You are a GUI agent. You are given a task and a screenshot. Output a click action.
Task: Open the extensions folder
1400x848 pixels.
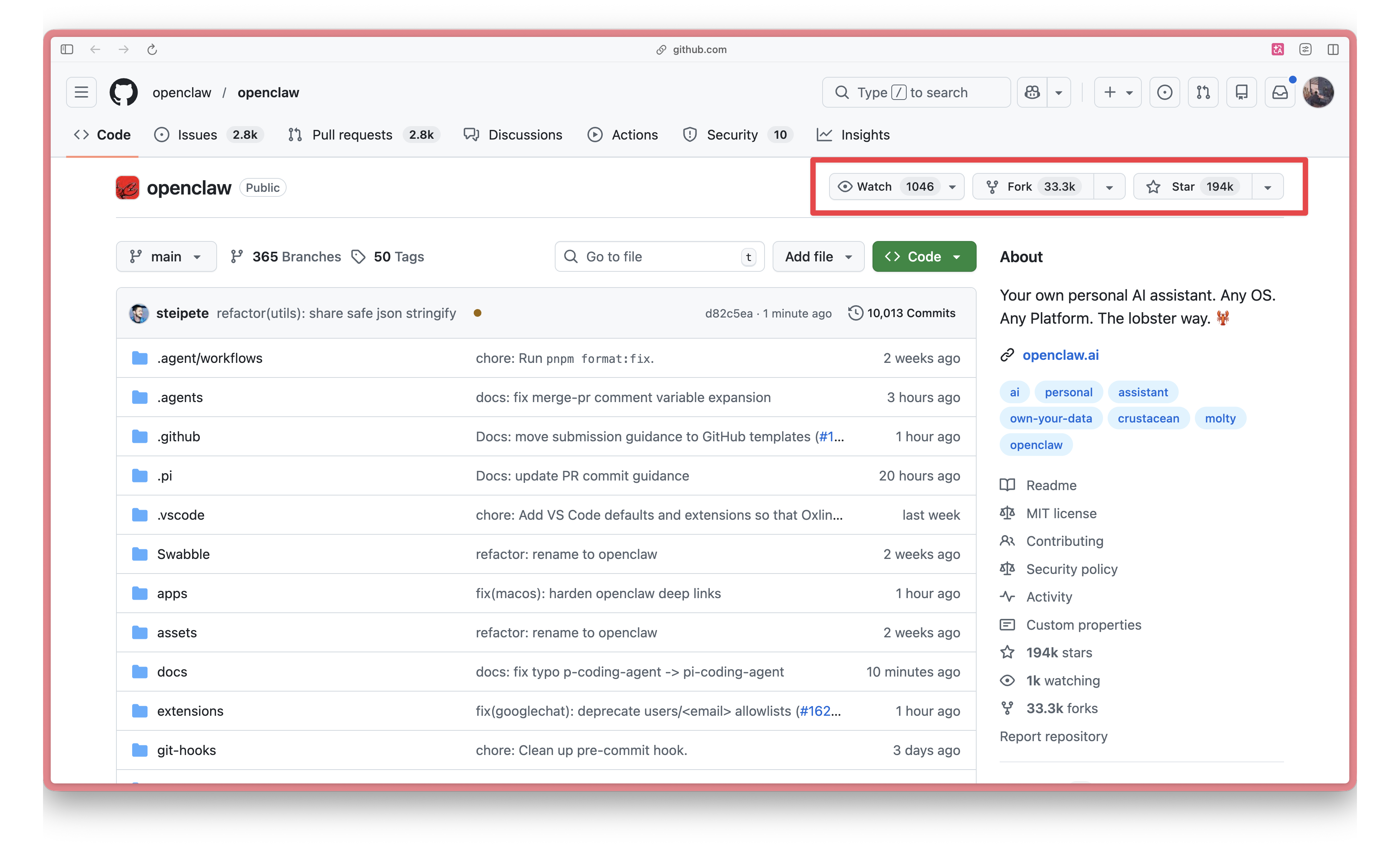point(190,711)
